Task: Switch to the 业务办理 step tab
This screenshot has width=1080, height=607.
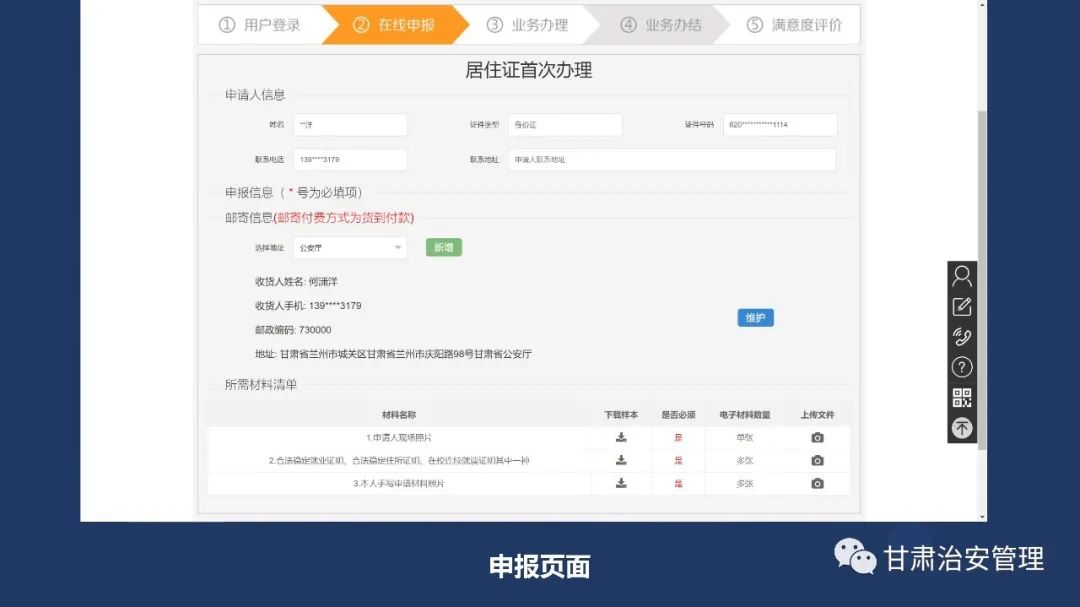Action: [528, 25]
